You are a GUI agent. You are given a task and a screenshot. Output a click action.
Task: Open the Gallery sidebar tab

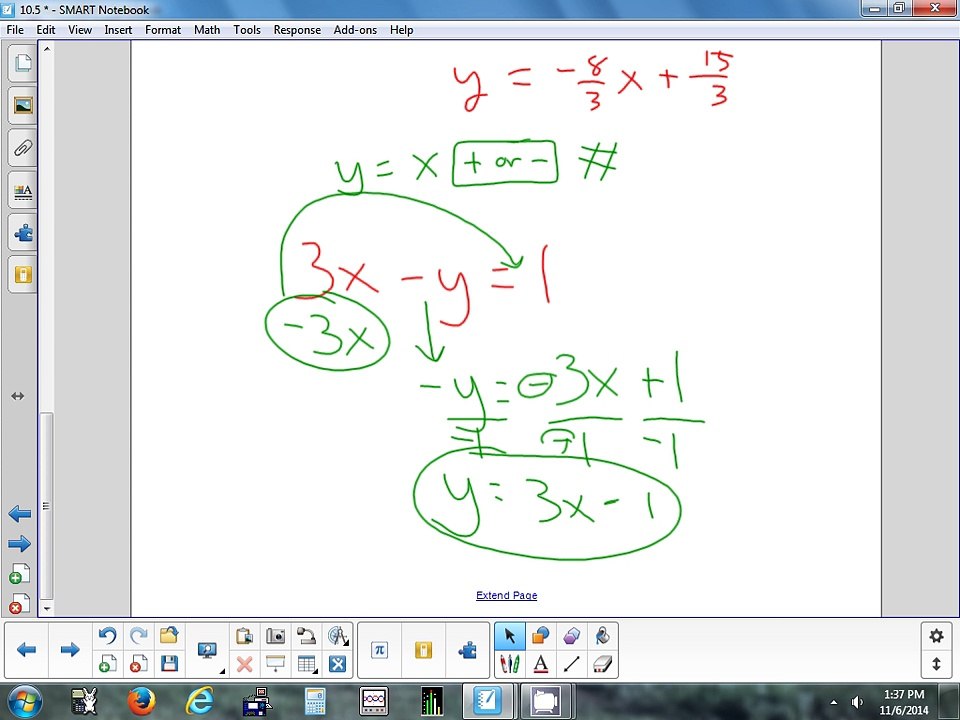click(x=23, y=105)
